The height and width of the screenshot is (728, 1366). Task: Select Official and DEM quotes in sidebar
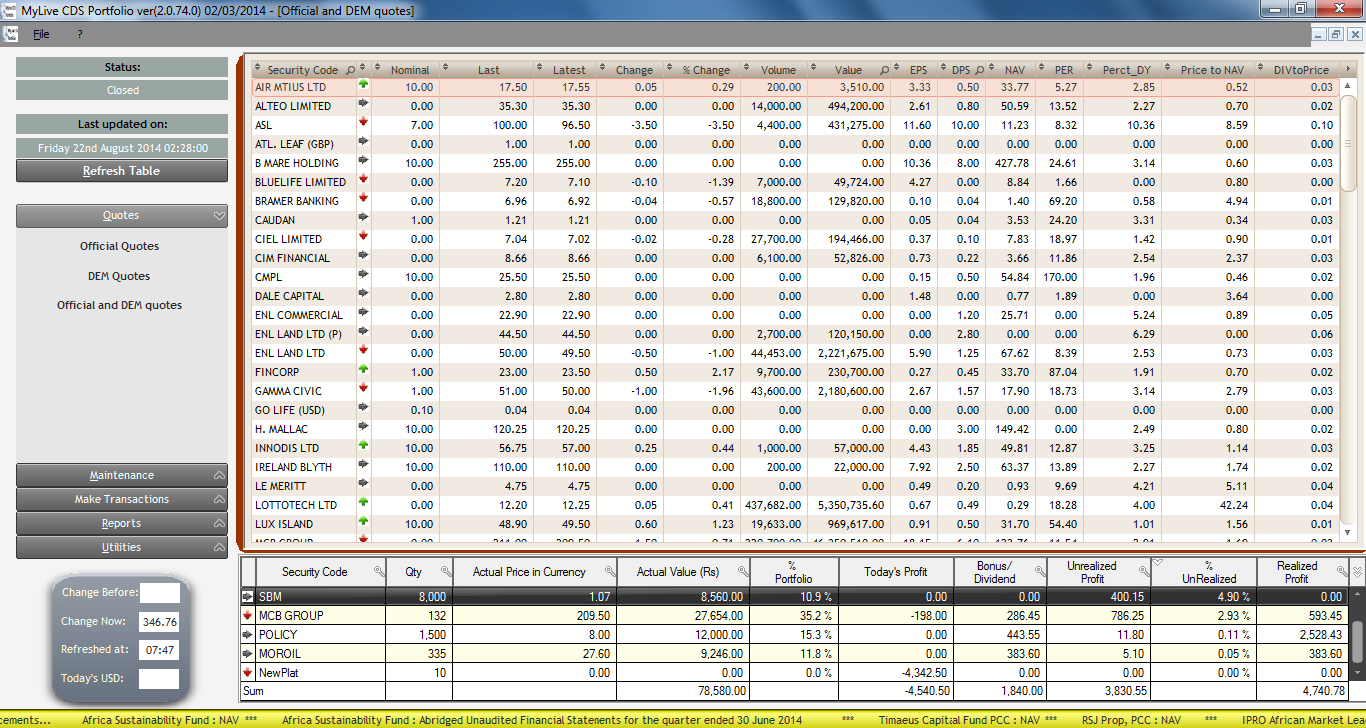[x=120, y=305]
